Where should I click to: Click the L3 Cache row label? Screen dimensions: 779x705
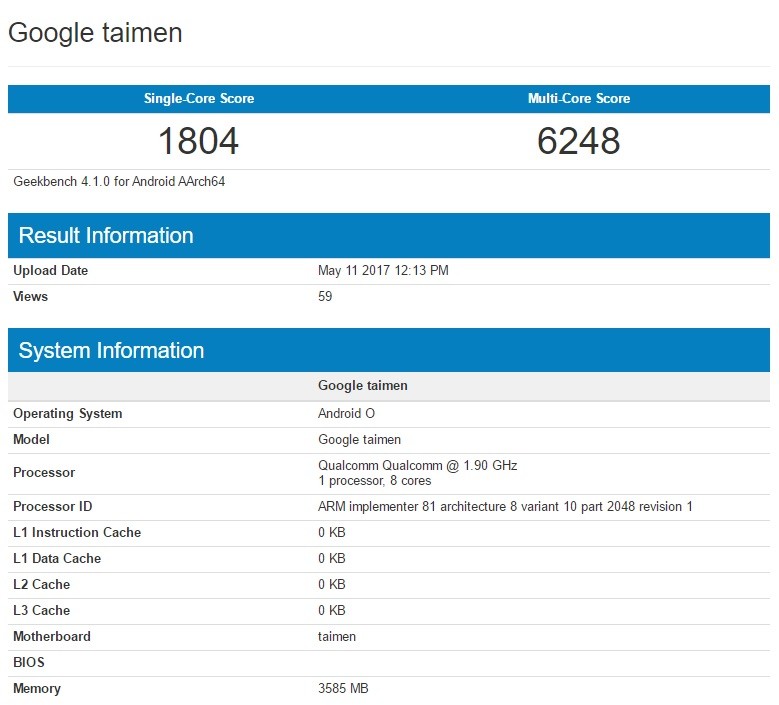pos(41,611)
